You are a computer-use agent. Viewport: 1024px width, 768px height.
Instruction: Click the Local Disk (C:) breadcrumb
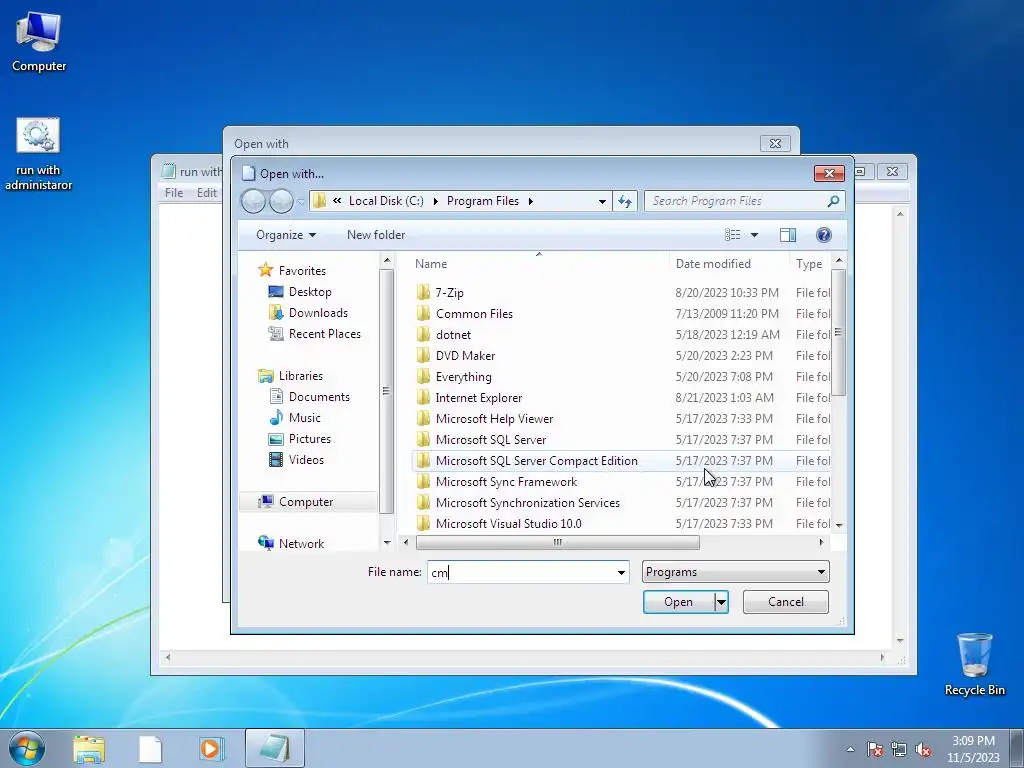pyautogui.click(x=386, y=201)
